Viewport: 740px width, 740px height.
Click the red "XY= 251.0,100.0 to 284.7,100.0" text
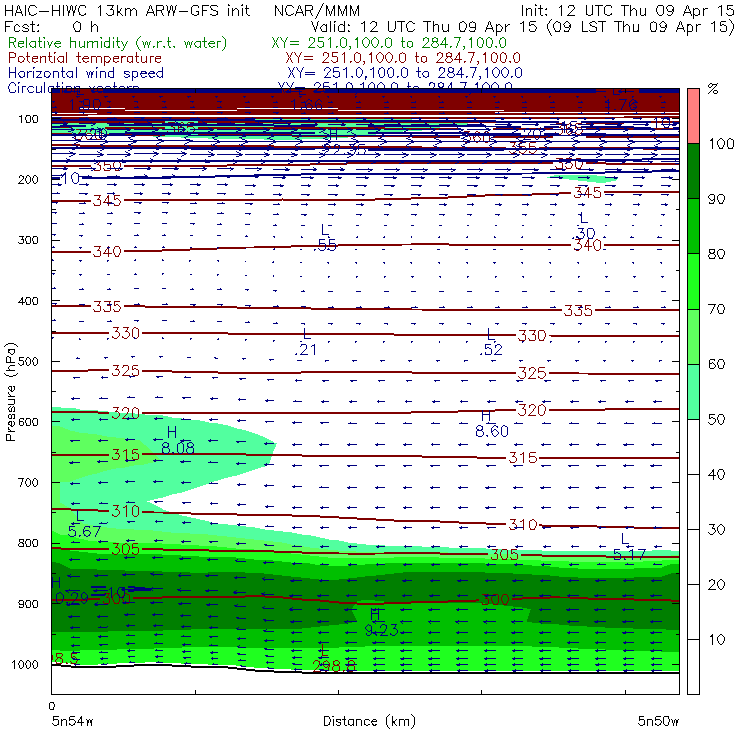tap(403, 58)
